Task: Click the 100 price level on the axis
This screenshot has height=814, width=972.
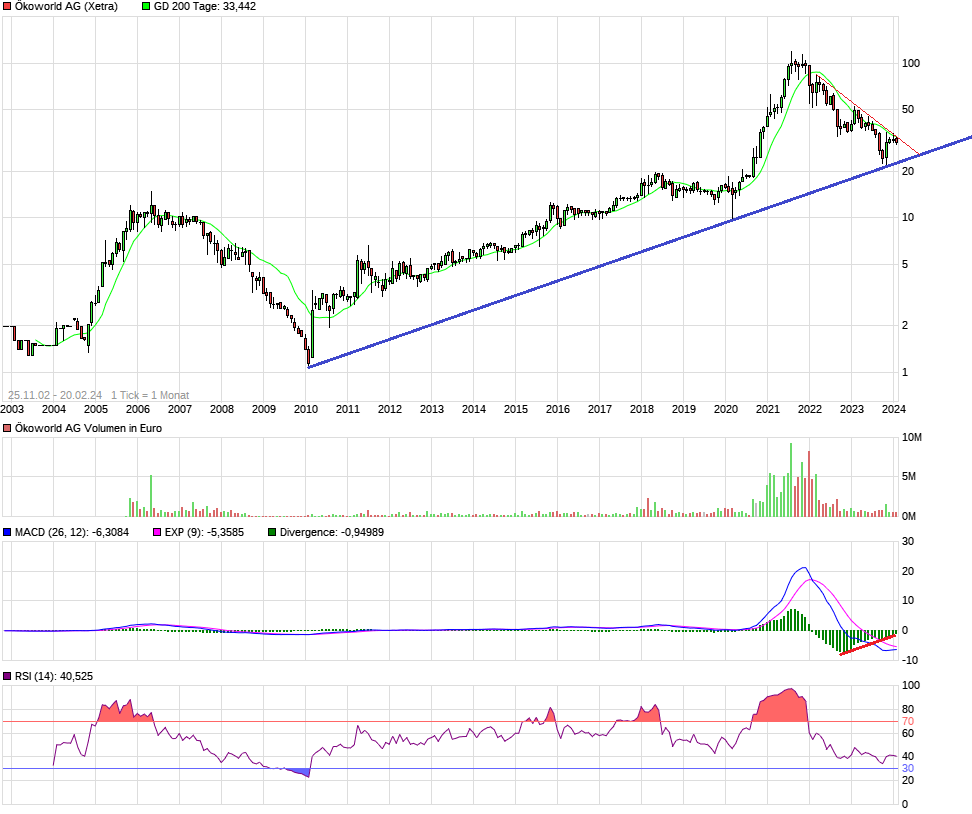Action: pyautogui.click(x=910, y=63)
